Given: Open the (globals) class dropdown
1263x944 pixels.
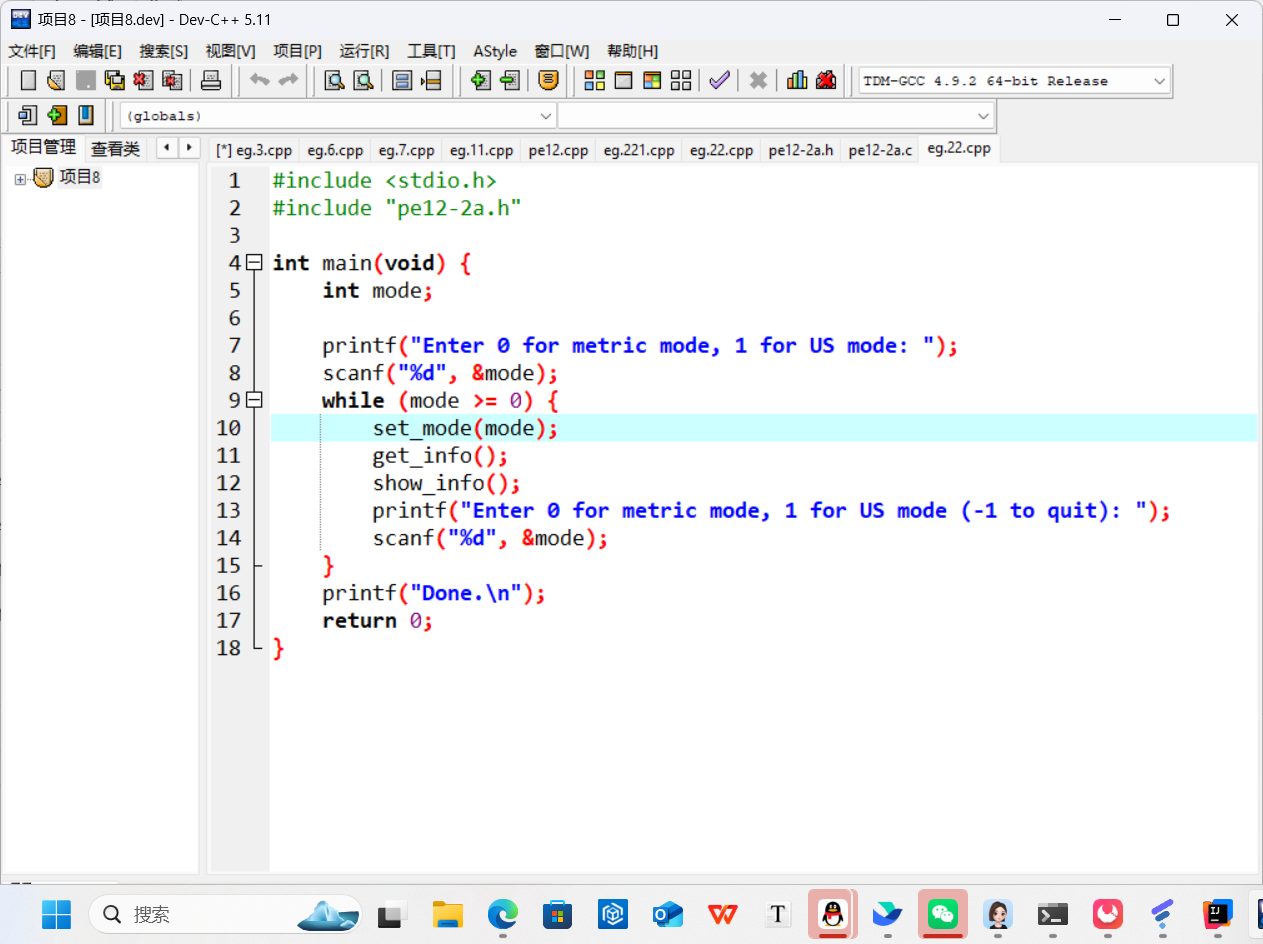Looking at the screenshot, I should pos(546,116).
